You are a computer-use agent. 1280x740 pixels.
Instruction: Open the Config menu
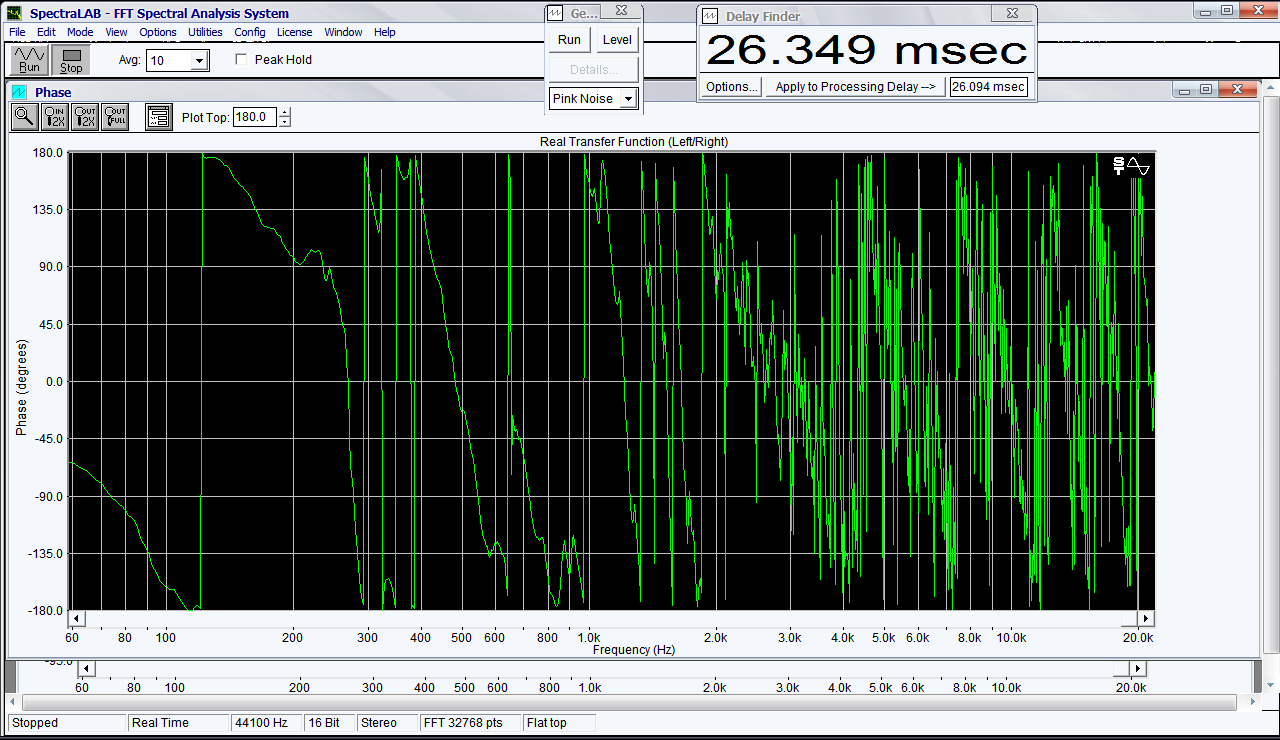click(x=250, y=32)
